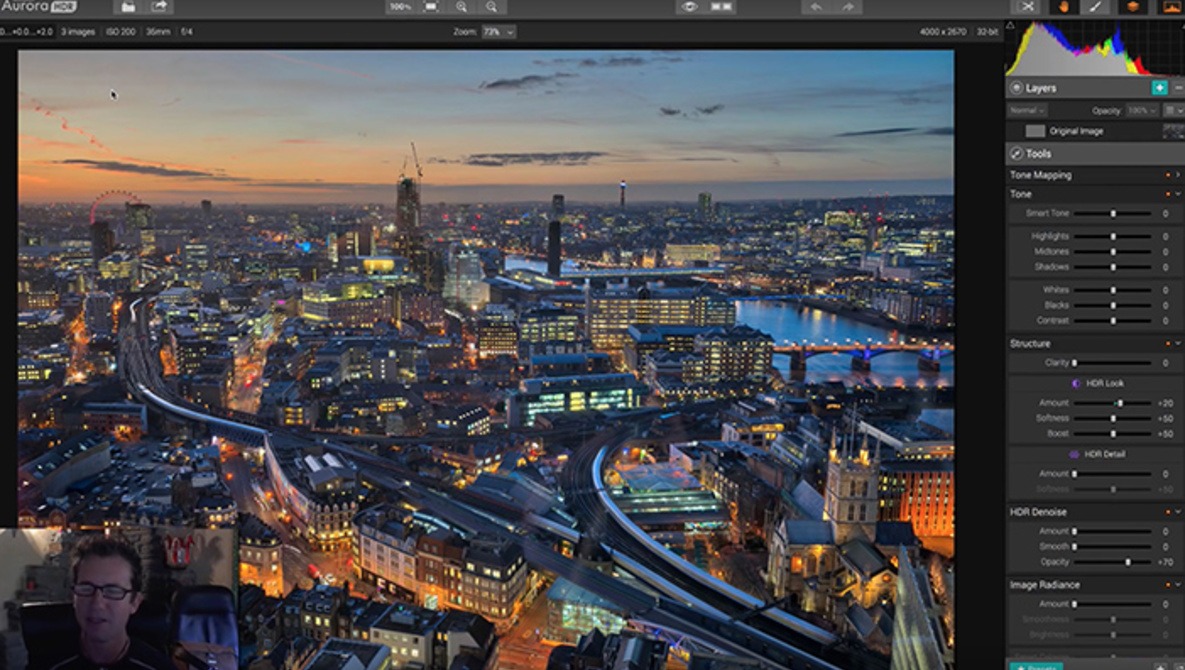Adjust the HDR Look Softness slider
Image resolution: width=1185 pixels, height=670 pixels.
coord(1112,418)
